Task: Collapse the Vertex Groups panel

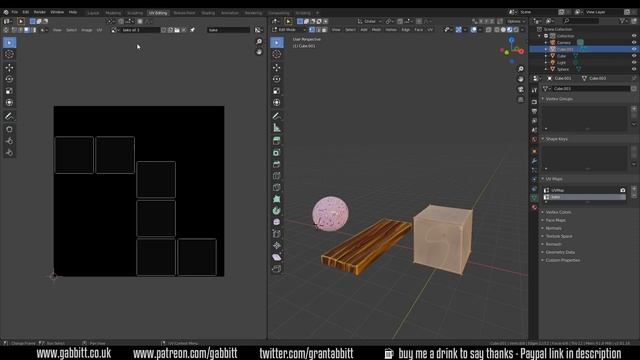Action: tap(560, 99)
